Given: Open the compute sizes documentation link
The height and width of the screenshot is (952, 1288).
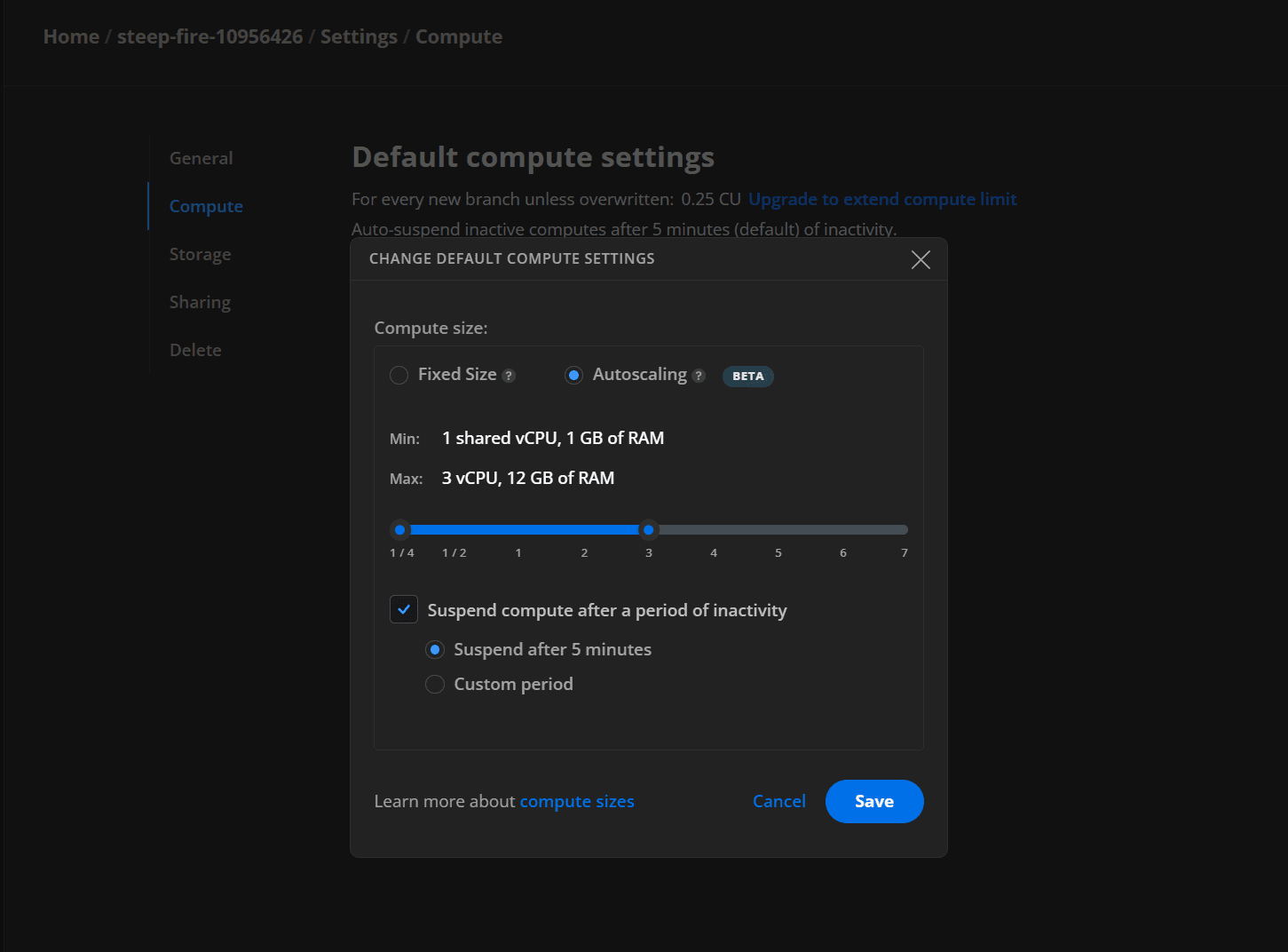Looking at the screenshot, I should coord(577,802).
